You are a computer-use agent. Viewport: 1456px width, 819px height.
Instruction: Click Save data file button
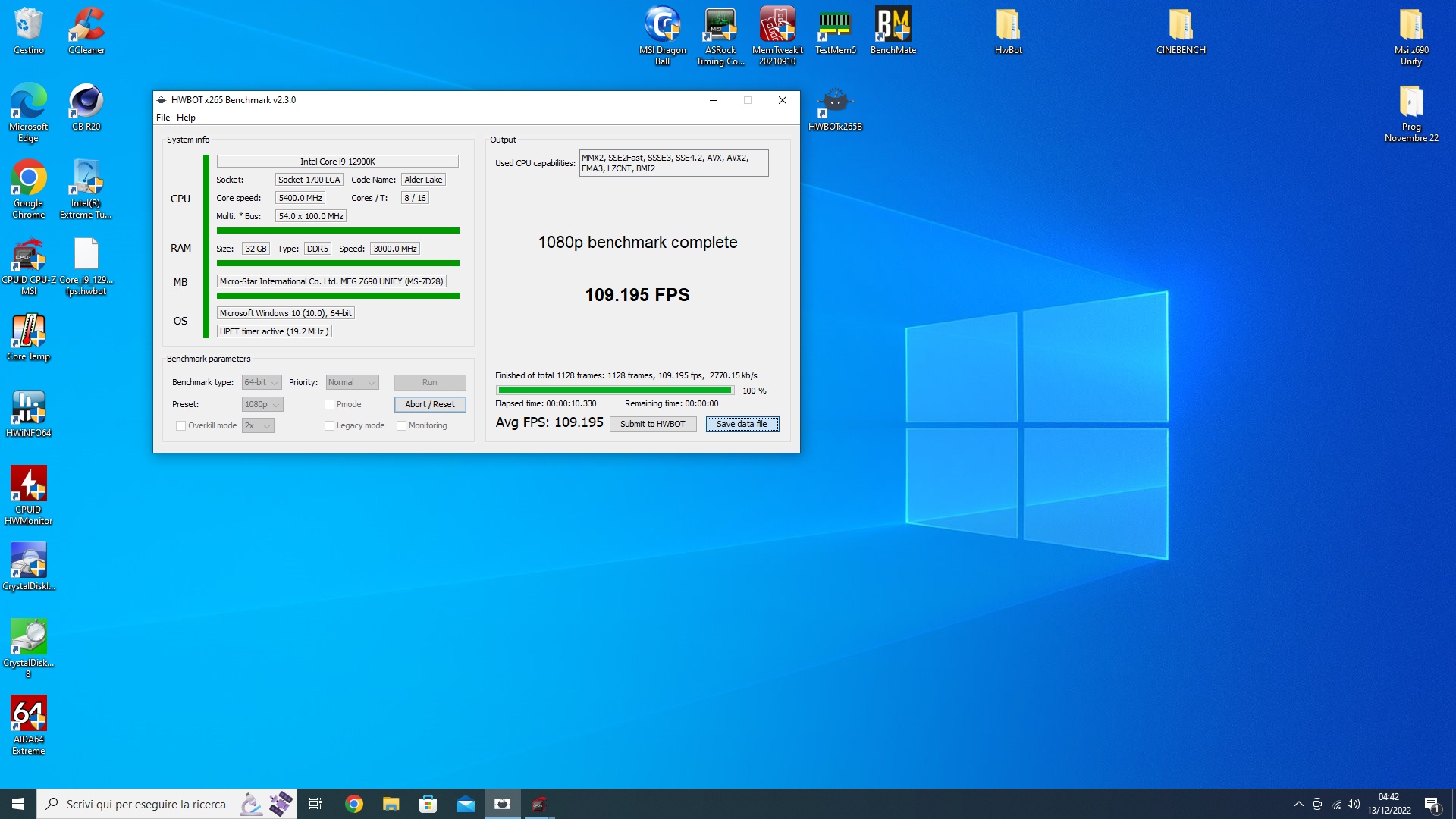742,425
